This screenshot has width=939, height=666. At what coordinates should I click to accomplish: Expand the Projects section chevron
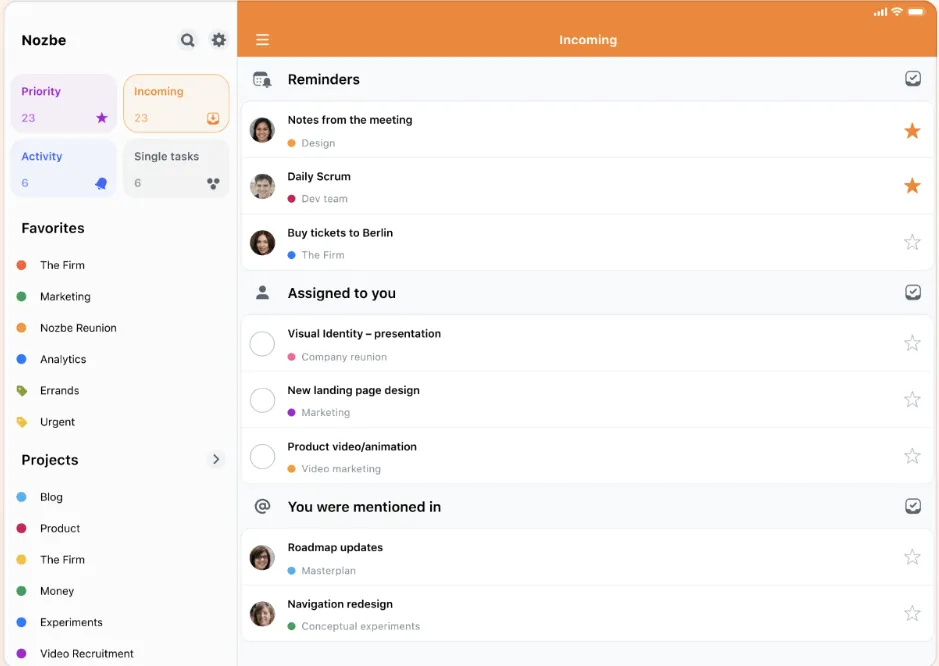click(216, 459)
